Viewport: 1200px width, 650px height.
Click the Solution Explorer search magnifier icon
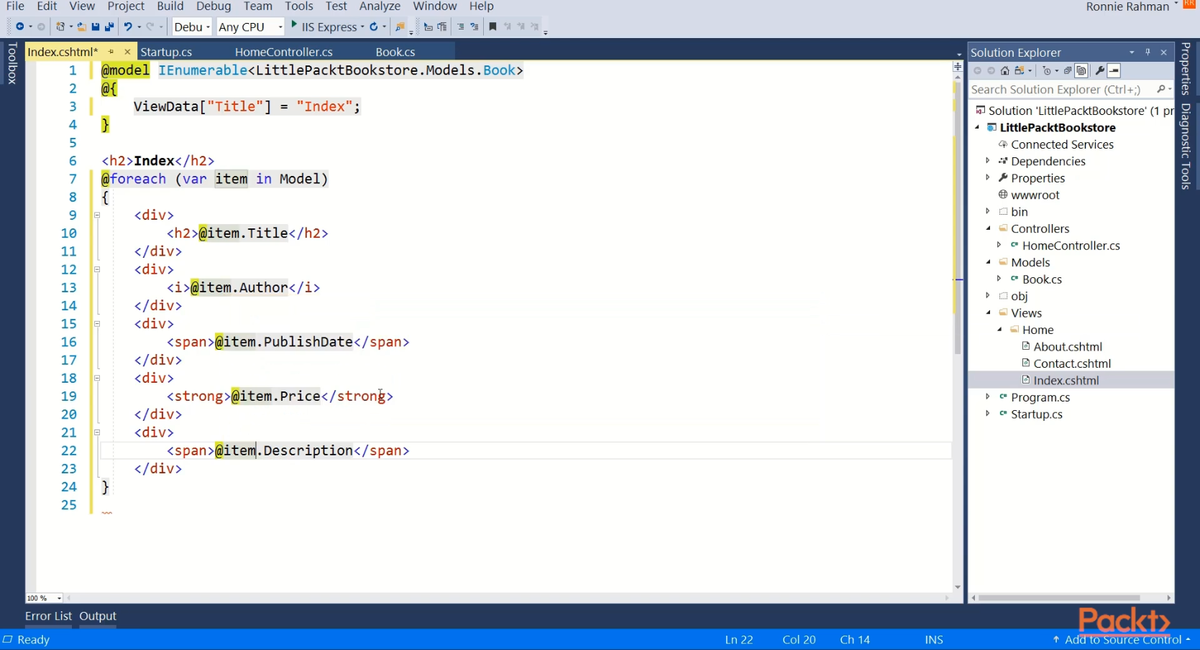tap(1161, 89)
